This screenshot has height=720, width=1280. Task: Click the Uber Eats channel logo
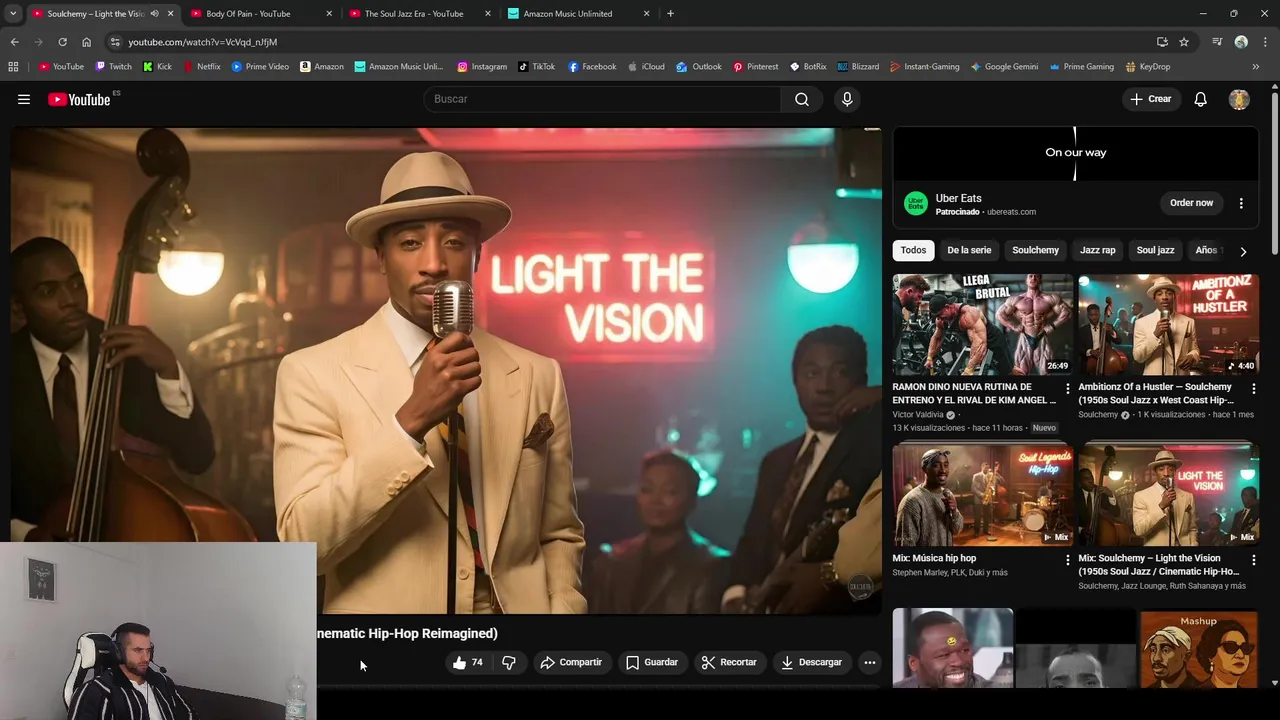915,204
